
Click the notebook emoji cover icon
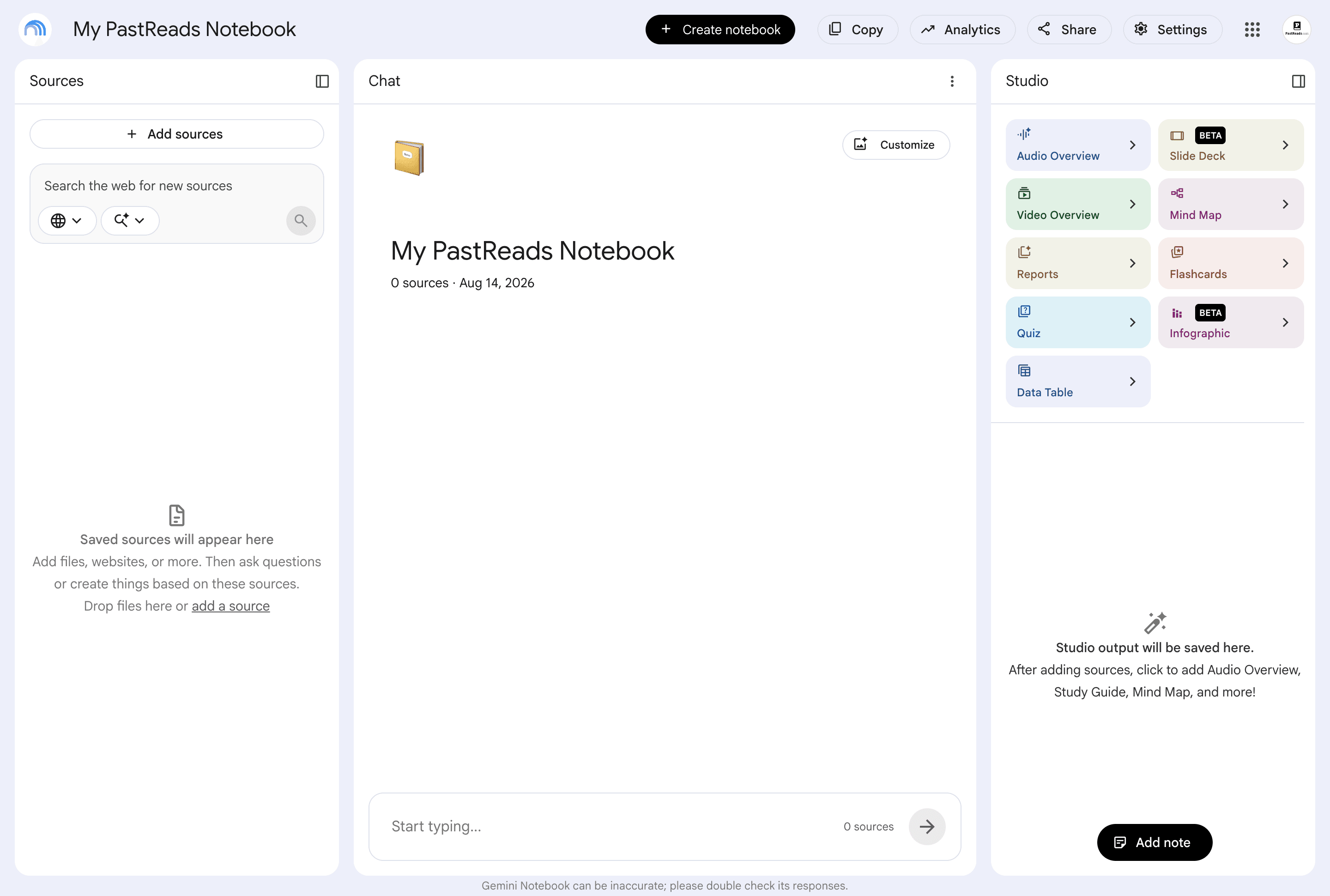pos(409,157)
